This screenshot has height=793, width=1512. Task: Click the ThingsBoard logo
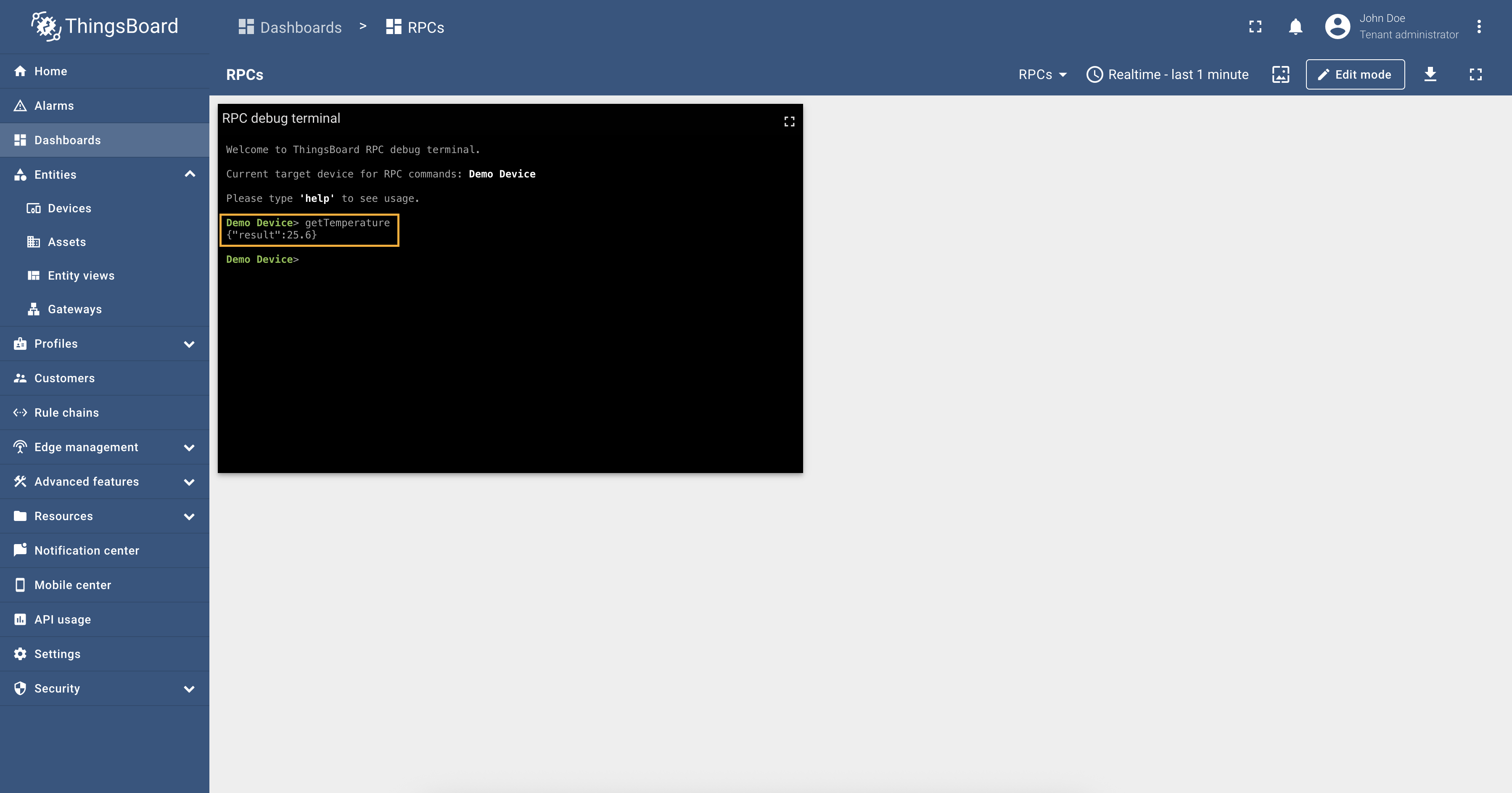point(104,26)
